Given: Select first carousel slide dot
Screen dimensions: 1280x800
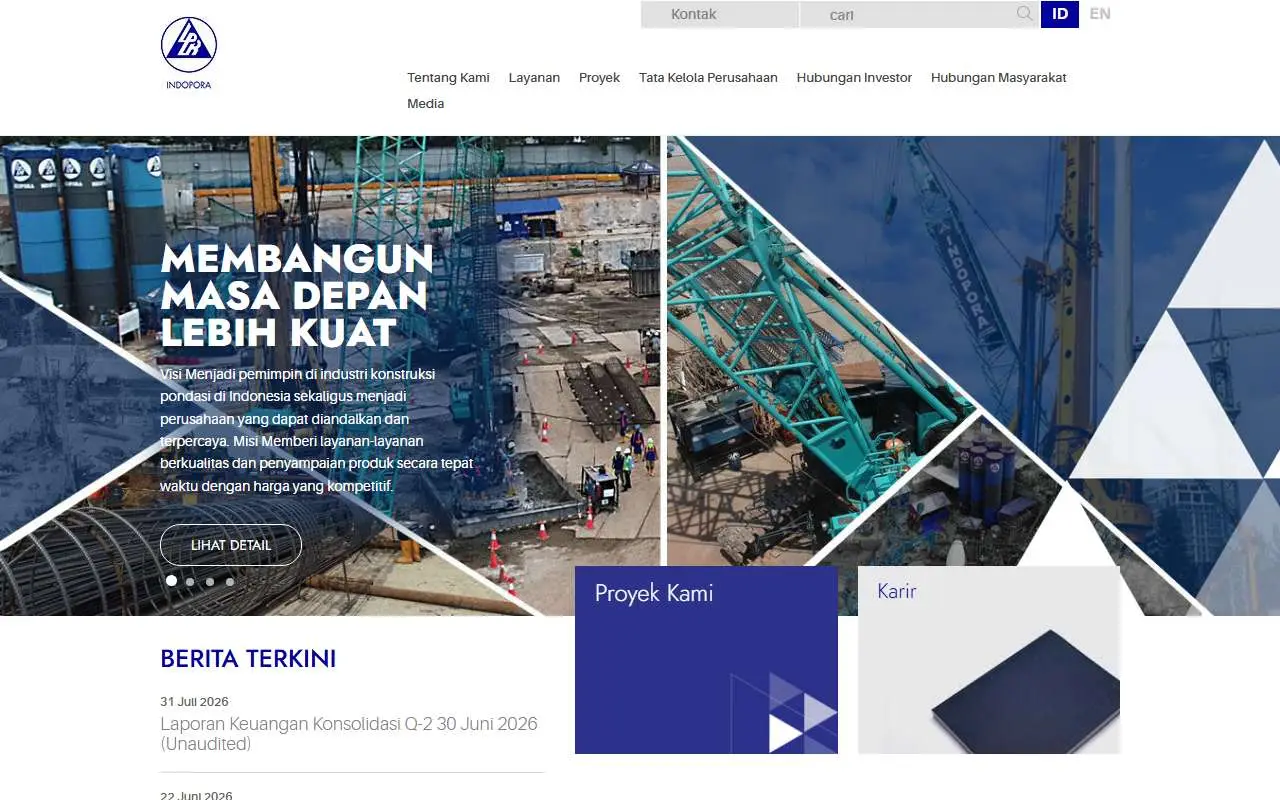Looking at the screenshot, I should pos(171,581).
